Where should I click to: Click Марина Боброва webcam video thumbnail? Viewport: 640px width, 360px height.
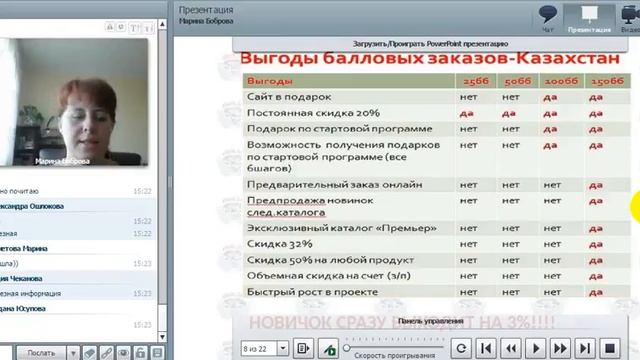[74, 102]
